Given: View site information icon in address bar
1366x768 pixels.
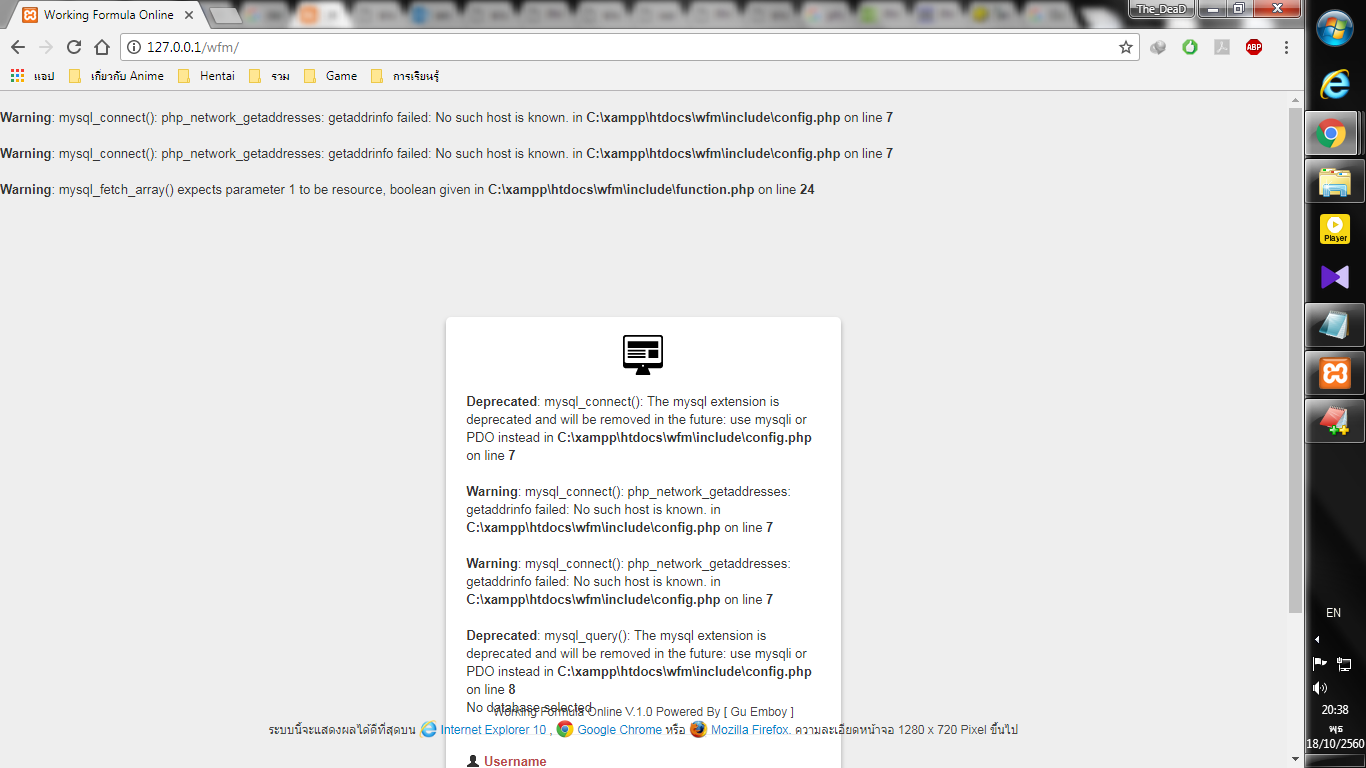Looking at the screenshot, I should [x=134, y=47].
